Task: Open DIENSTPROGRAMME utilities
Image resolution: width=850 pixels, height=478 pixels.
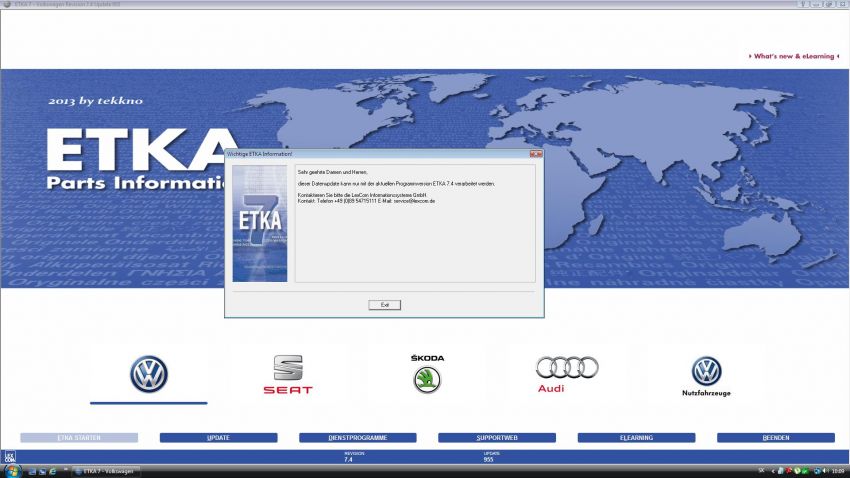Action: (358, 437)
